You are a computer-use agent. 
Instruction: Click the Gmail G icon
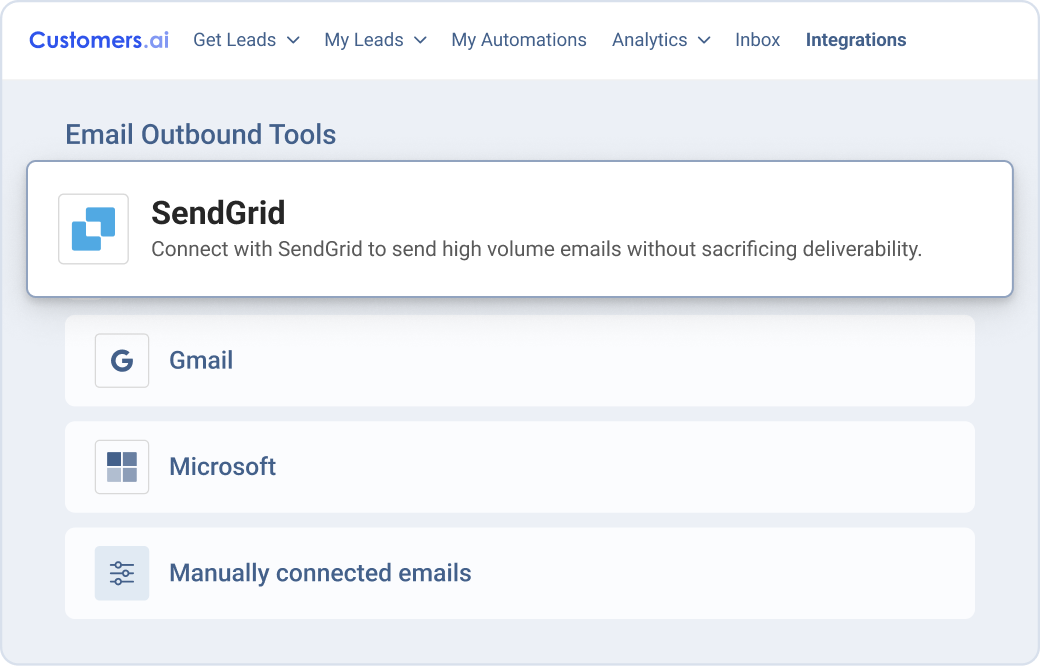122,361
